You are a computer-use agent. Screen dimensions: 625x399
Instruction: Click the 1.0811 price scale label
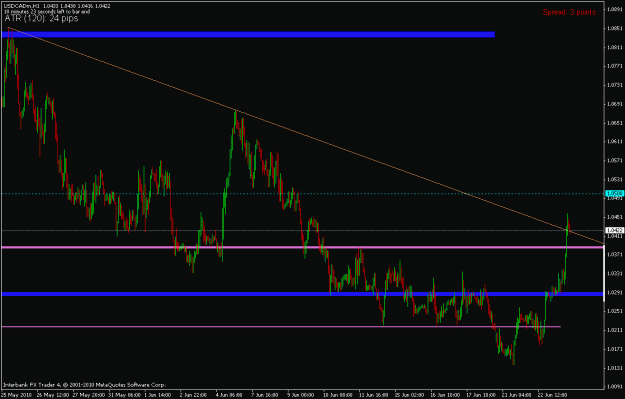[x=615, y=47]
